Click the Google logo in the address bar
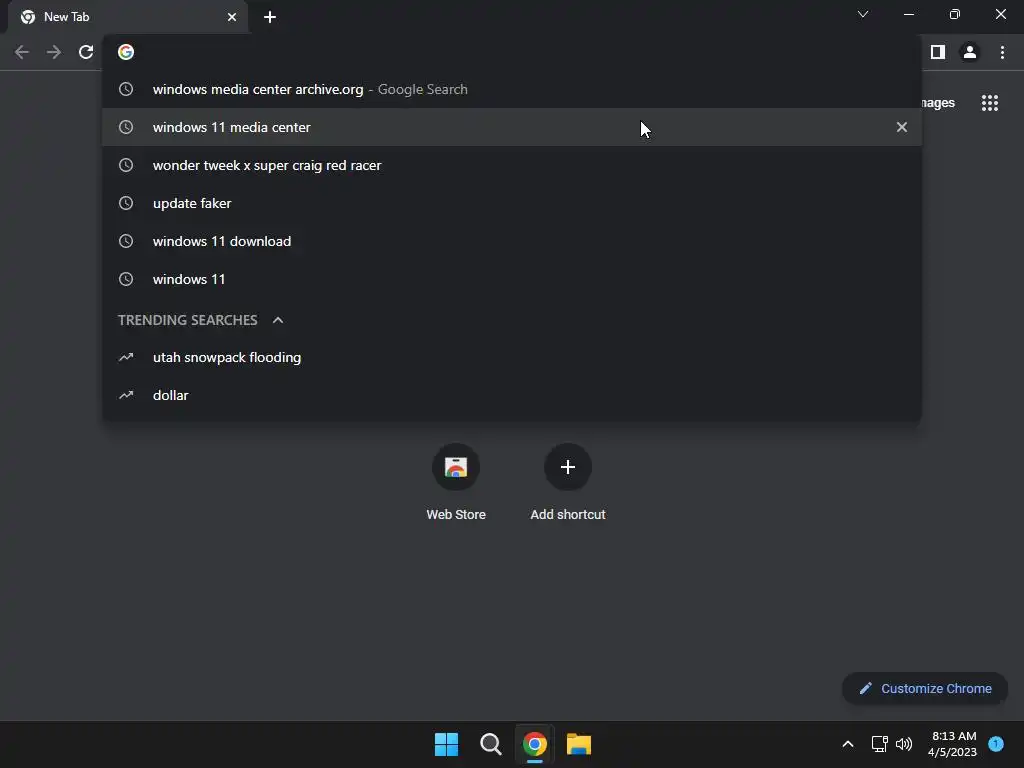This screenshot has width=1024, height=768. coord(126,52)
